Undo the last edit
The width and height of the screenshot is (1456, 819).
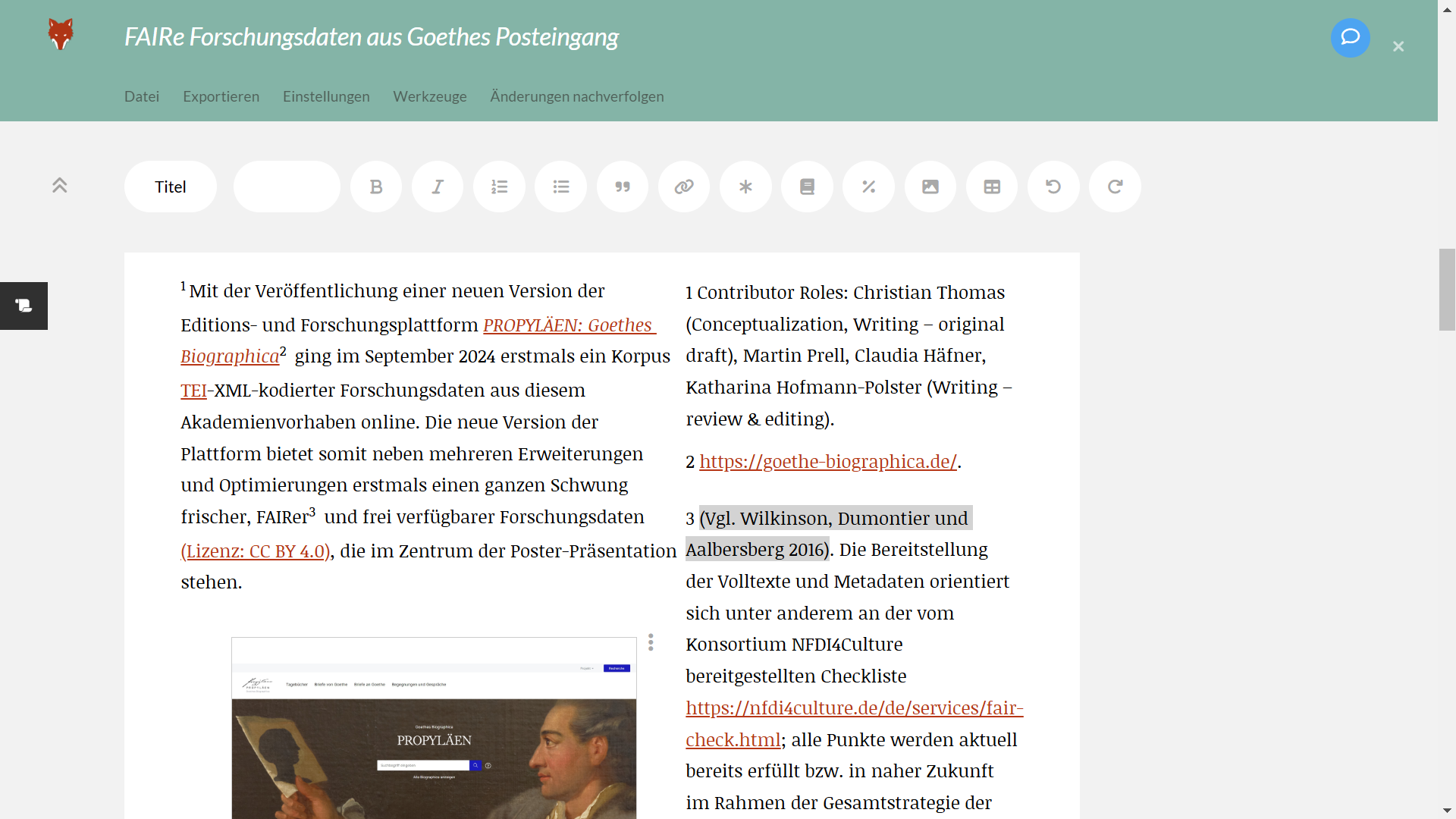coord(1053,187)
